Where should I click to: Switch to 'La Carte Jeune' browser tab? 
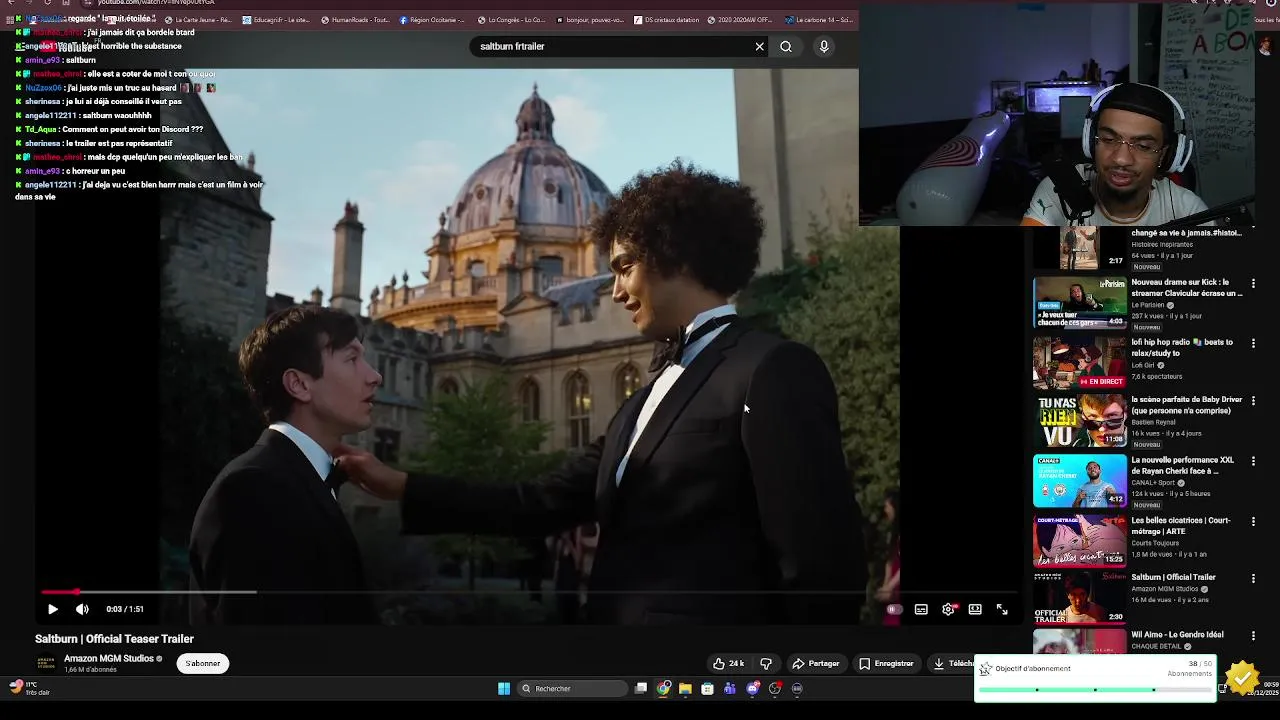point(198,19)
